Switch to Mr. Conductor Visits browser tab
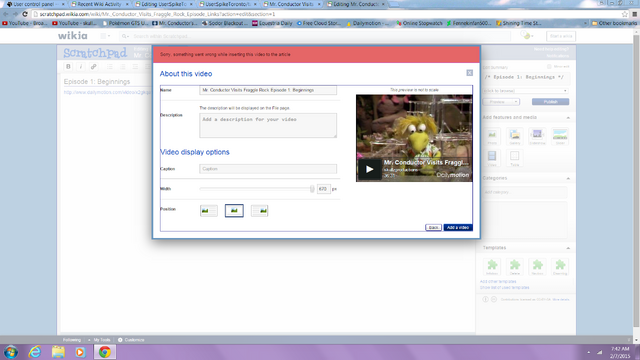Screen dimensions: 640x360 click(291, 4)
